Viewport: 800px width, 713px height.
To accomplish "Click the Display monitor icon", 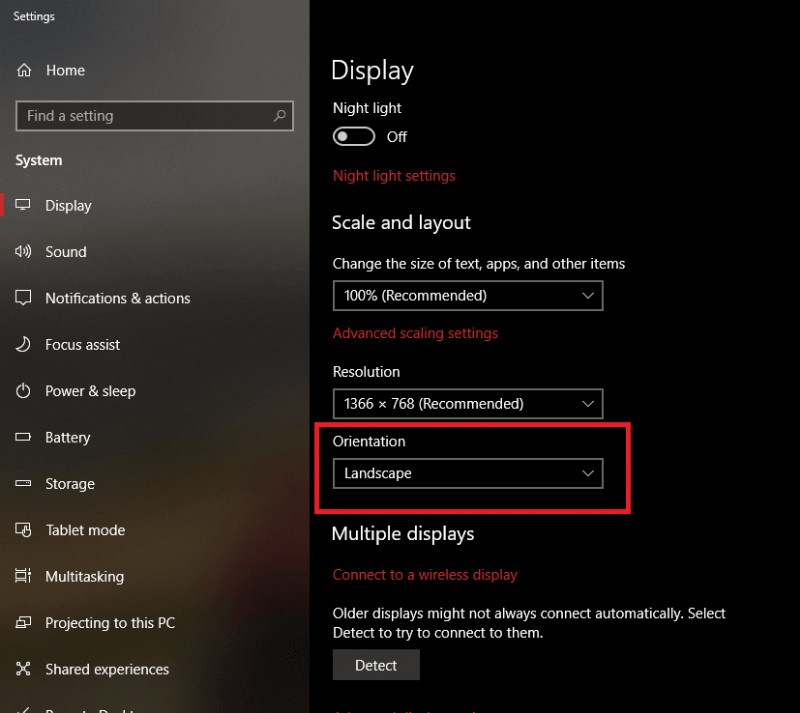I will 22,205.
